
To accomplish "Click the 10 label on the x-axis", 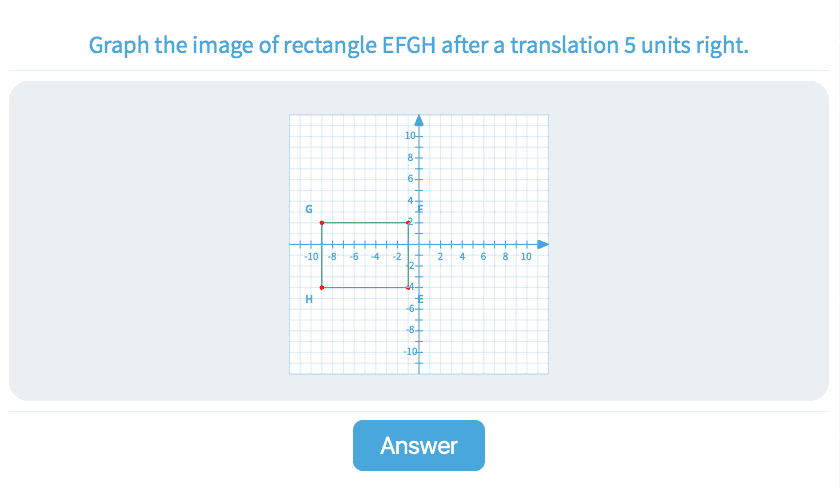I will point(527,257).
